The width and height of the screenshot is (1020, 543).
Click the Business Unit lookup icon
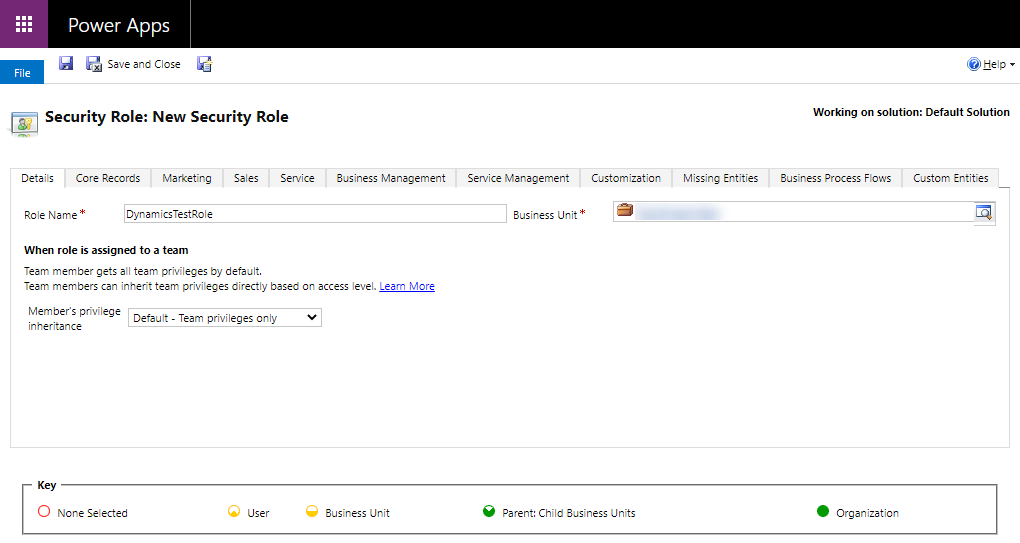pyautogui.click(x=984, y=212)
